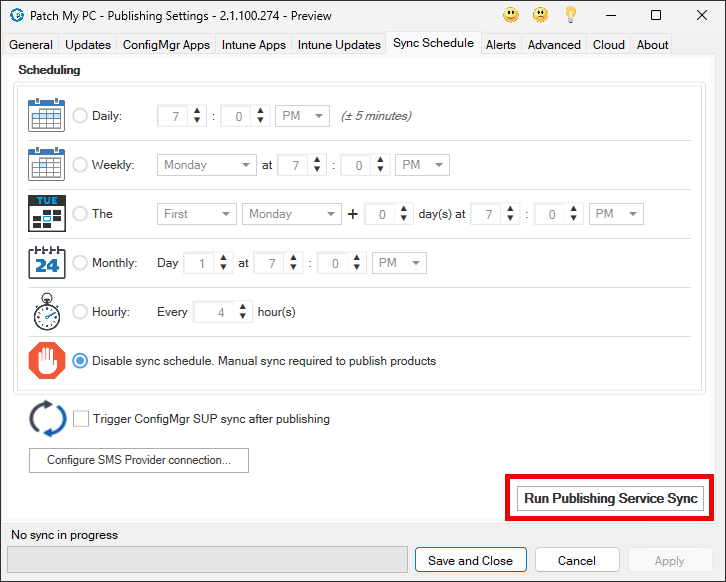Open the Daily AM/PM dropdown

(x=302, y=116)
